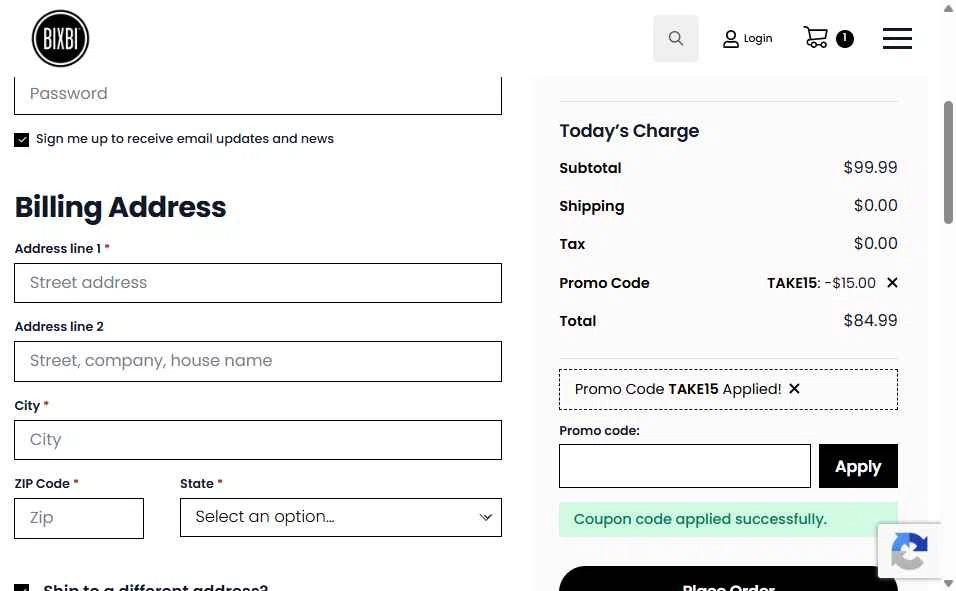Click the BIXBI logo
Screen dimensions: 956x591
[60, 38]
